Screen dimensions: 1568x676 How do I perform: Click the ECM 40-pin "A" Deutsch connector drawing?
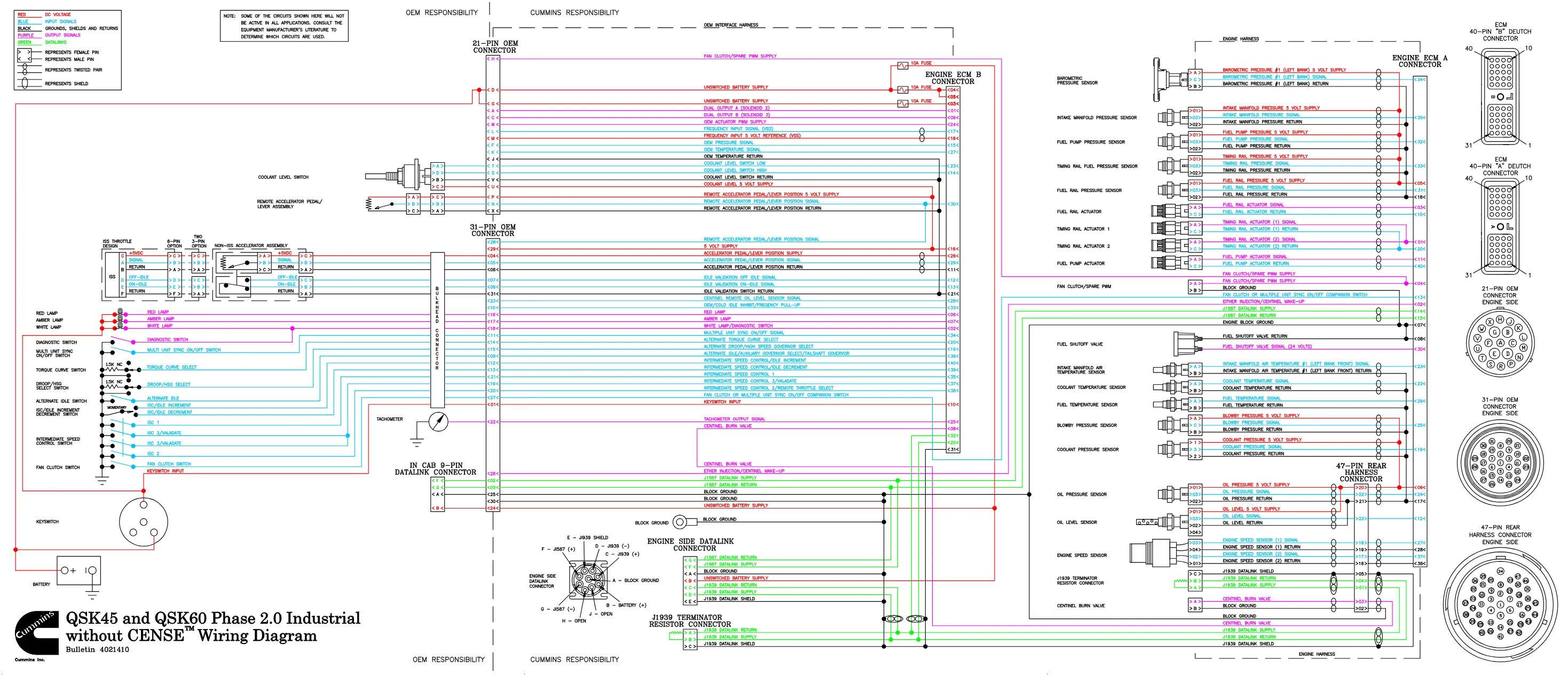(x=1500, y=226)
